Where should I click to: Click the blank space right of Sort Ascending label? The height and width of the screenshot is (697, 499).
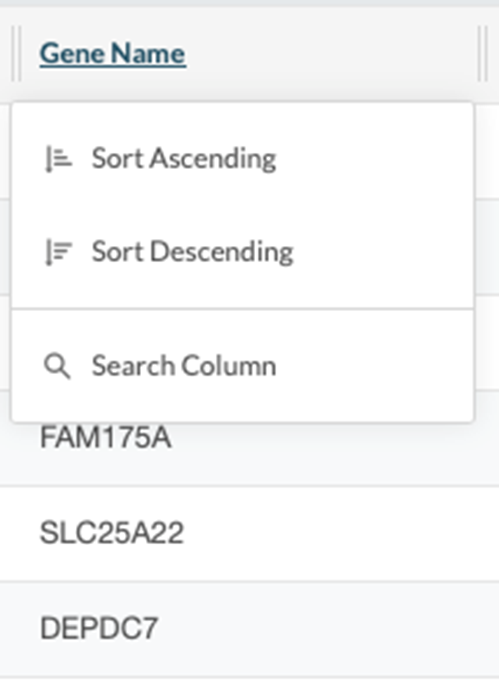click(374, 159)
